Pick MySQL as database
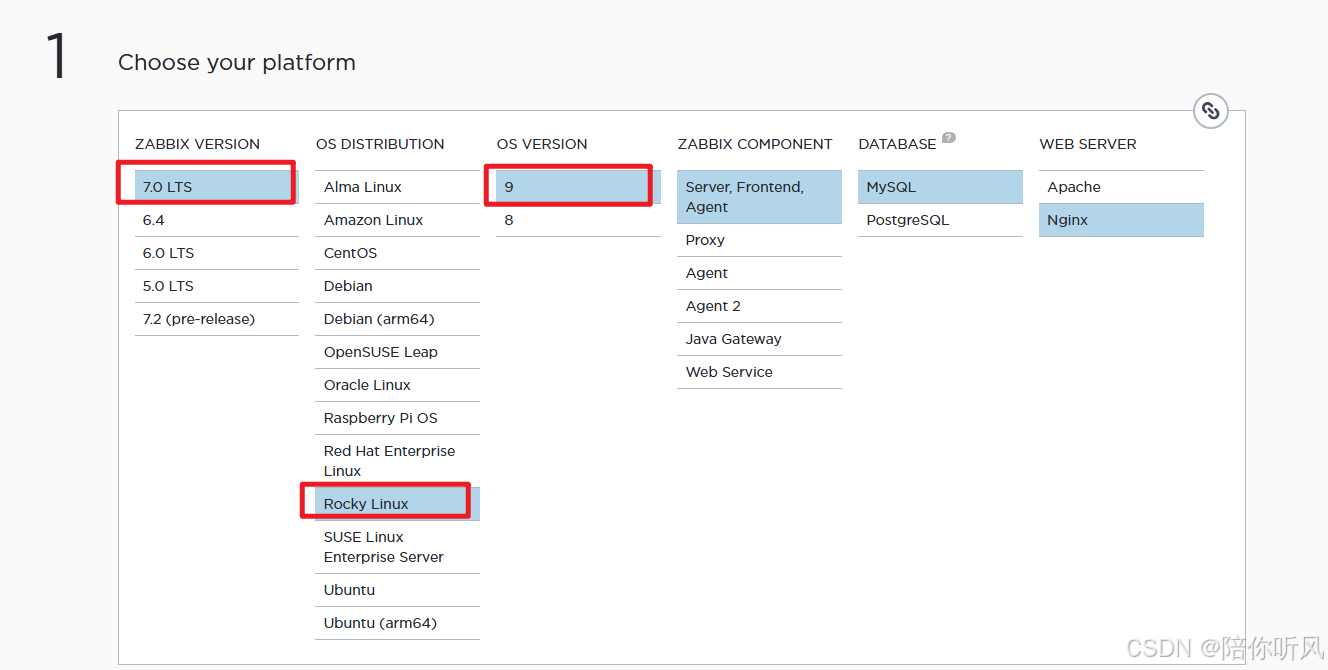 (x=941, y=187)
